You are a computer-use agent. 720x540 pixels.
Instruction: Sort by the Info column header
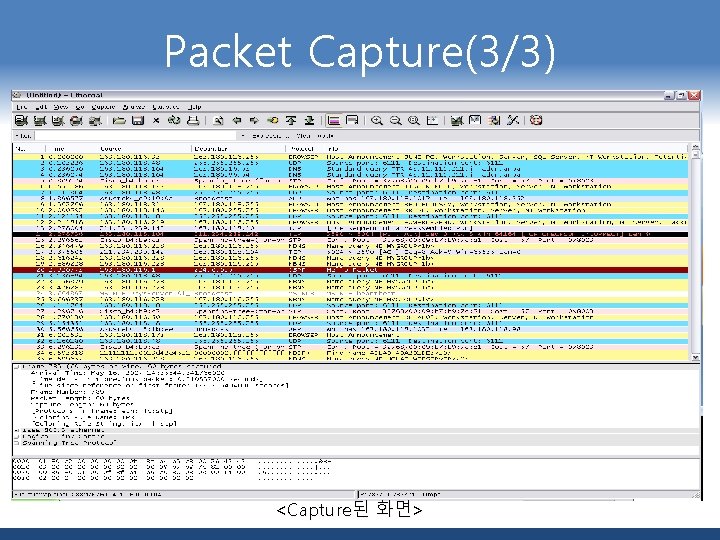pyautogui.click(x=506, y=149)
